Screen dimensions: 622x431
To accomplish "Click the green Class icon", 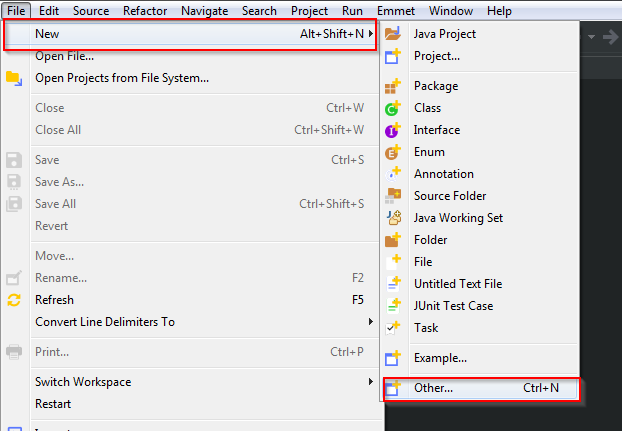I will click(393, 108).
